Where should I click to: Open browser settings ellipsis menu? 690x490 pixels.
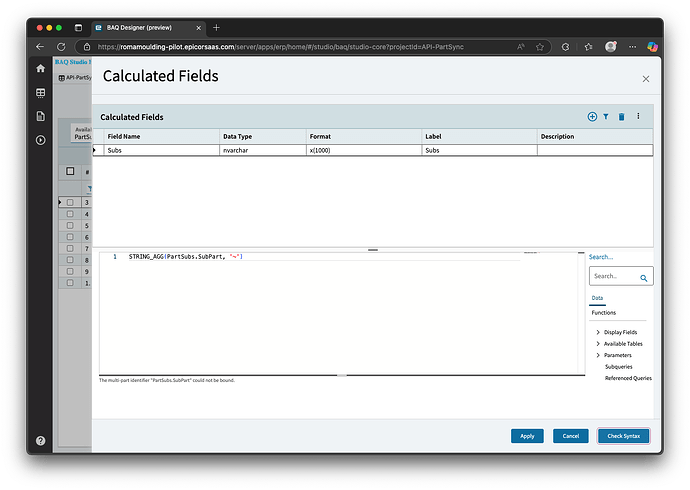(632, 47)
